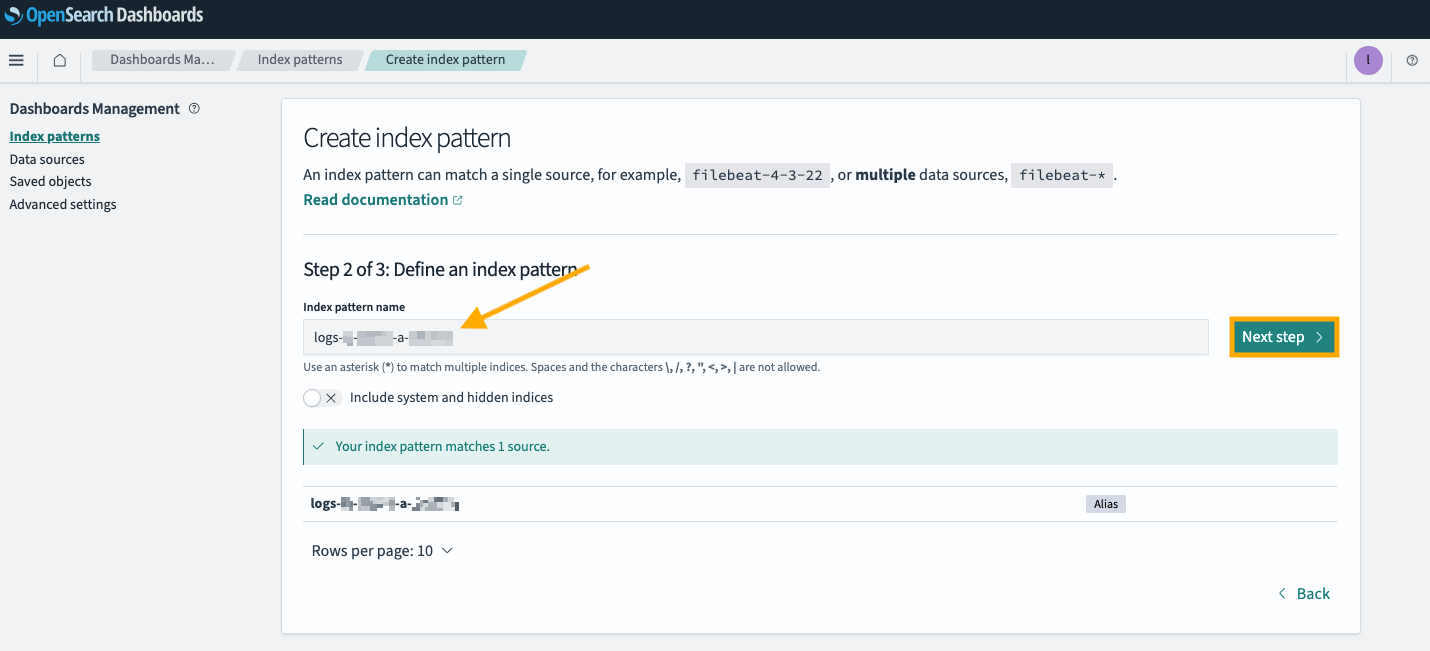Go to the Home icon

click(x=60, y=60)
